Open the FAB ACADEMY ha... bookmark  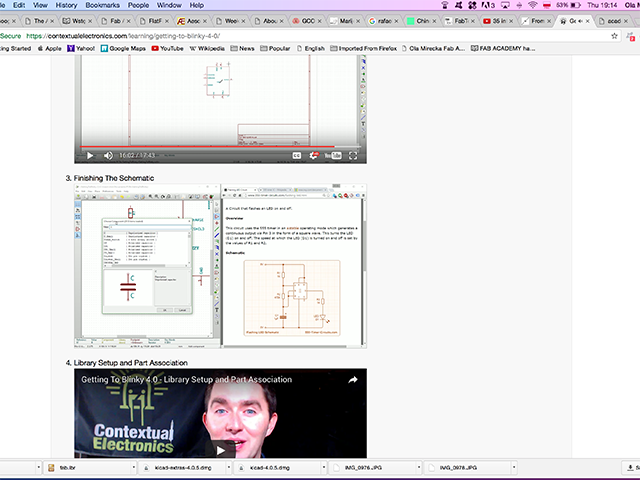(x=503, y=48)
